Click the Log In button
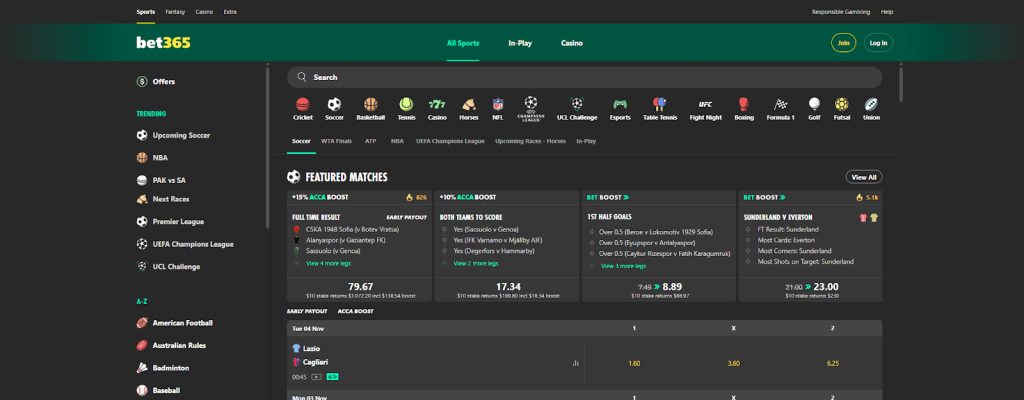Image resolution: width=1024 pixels, height=400 pixels. [878, 43]
